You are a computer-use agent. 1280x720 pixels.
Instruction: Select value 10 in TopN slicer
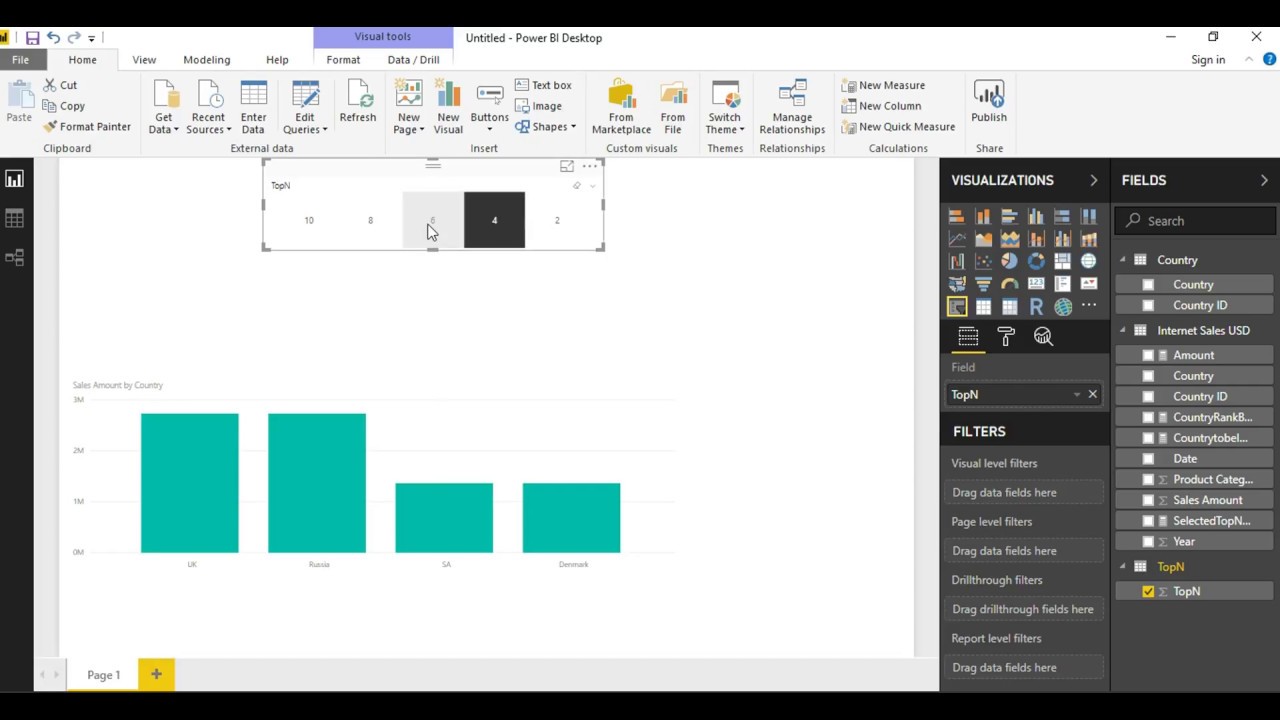click(309, 220)
